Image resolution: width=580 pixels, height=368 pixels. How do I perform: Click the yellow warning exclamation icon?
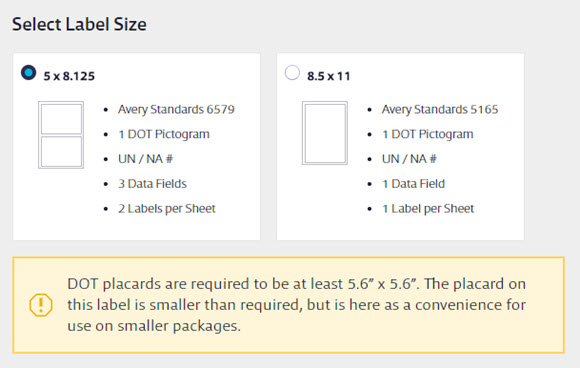click(41, 305)
